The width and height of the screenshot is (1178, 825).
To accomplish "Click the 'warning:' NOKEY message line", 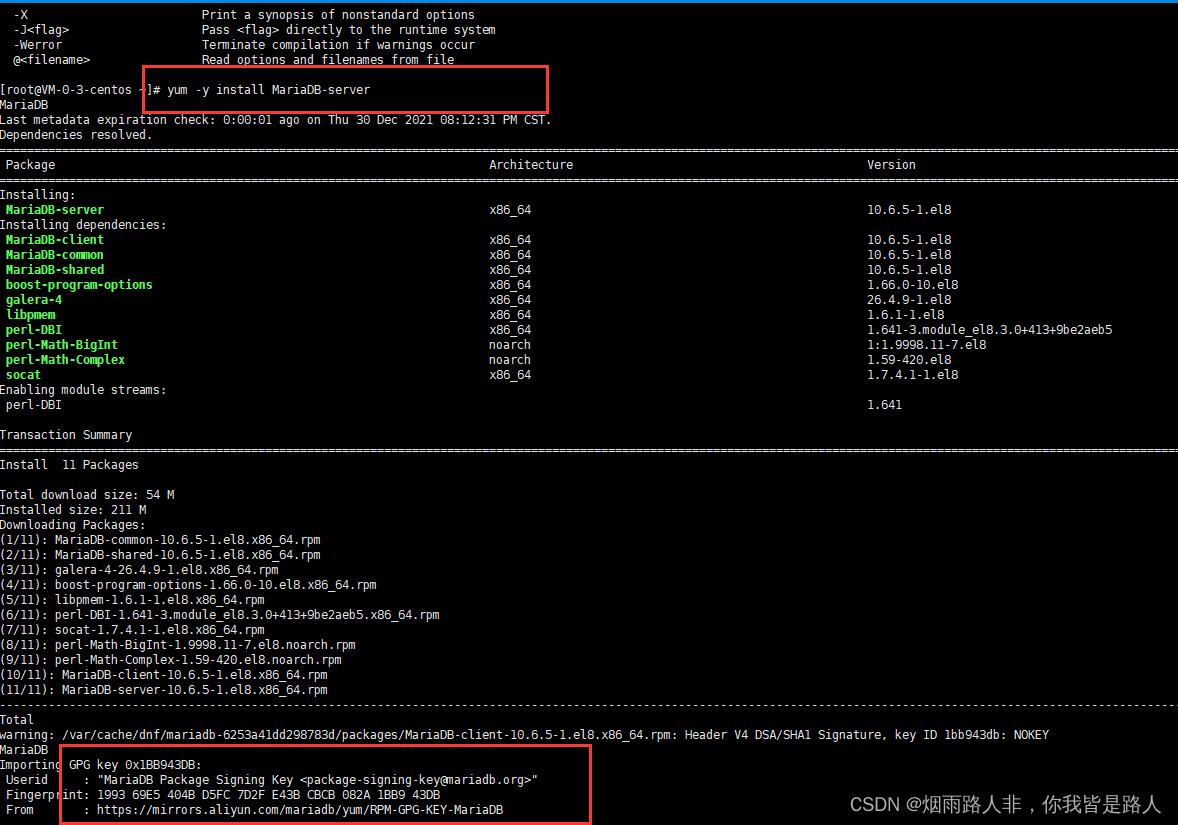I will point(524,735).
